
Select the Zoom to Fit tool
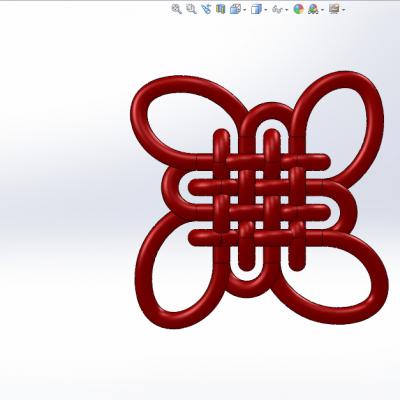click(x=176, y=9)
